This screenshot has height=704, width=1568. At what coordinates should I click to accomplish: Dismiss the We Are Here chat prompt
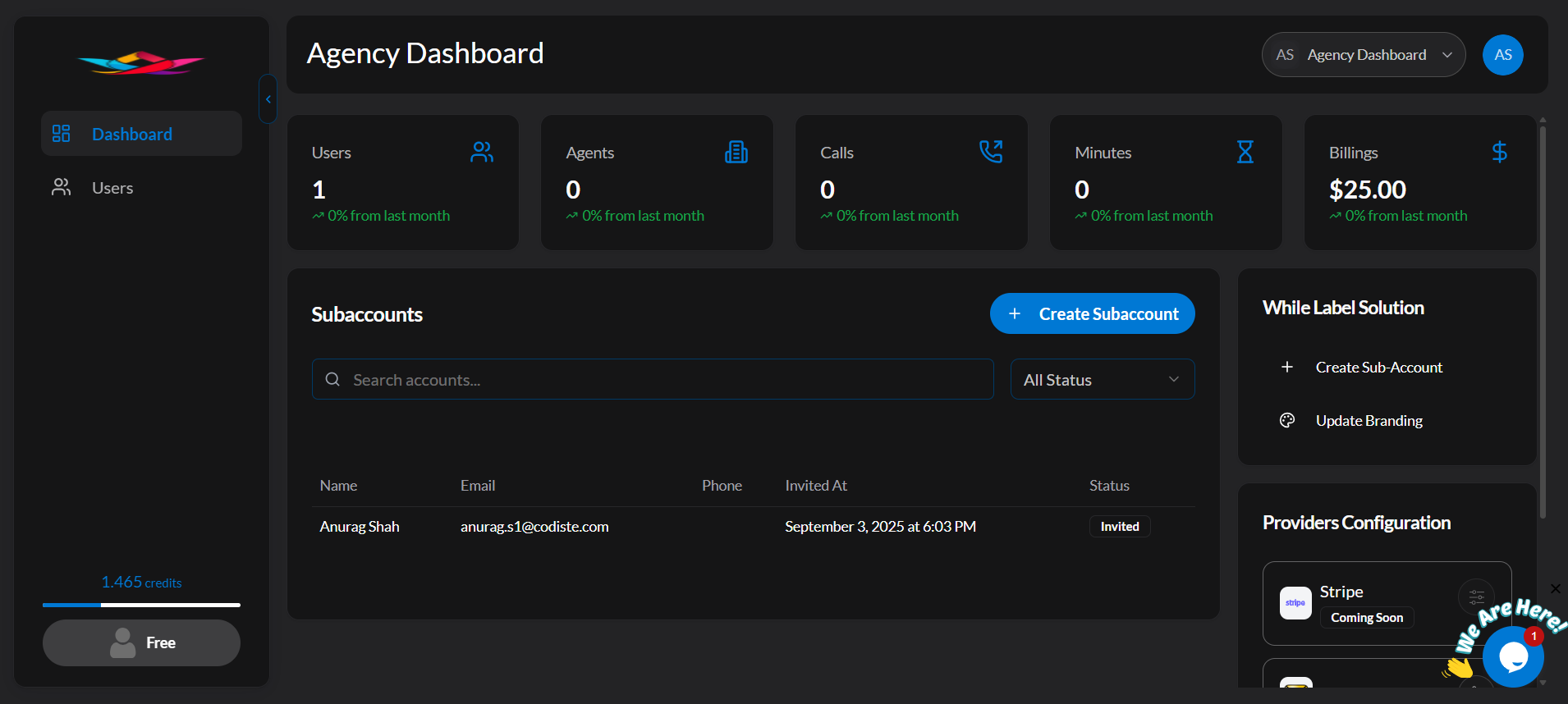tap(1555, 588)
